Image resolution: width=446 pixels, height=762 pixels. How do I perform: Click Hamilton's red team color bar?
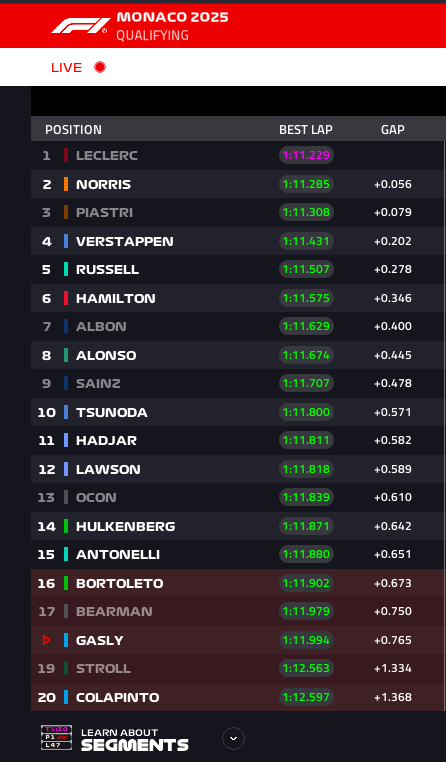point(66,298)
